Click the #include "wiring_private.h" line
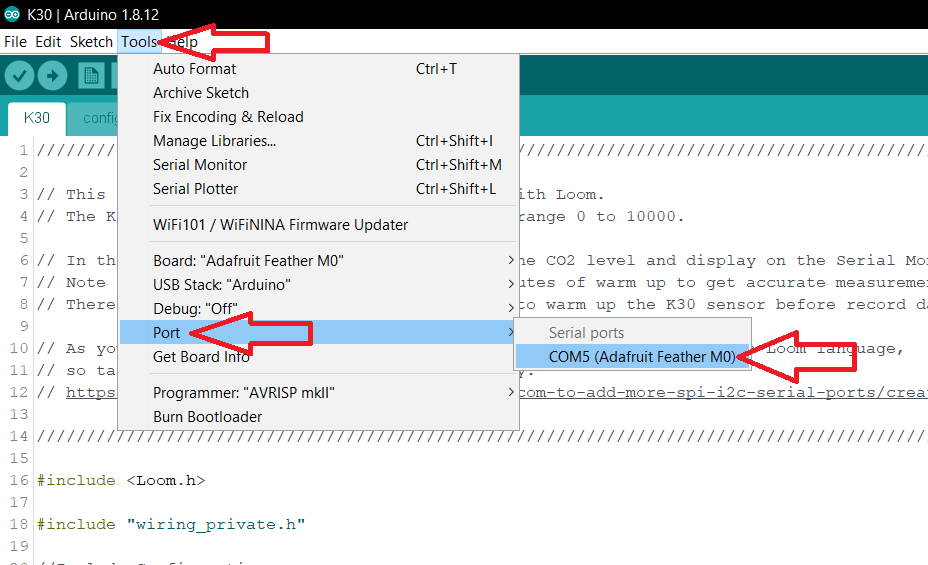The width and height of the screenshot is (928, 565). [x=171, y=525]
